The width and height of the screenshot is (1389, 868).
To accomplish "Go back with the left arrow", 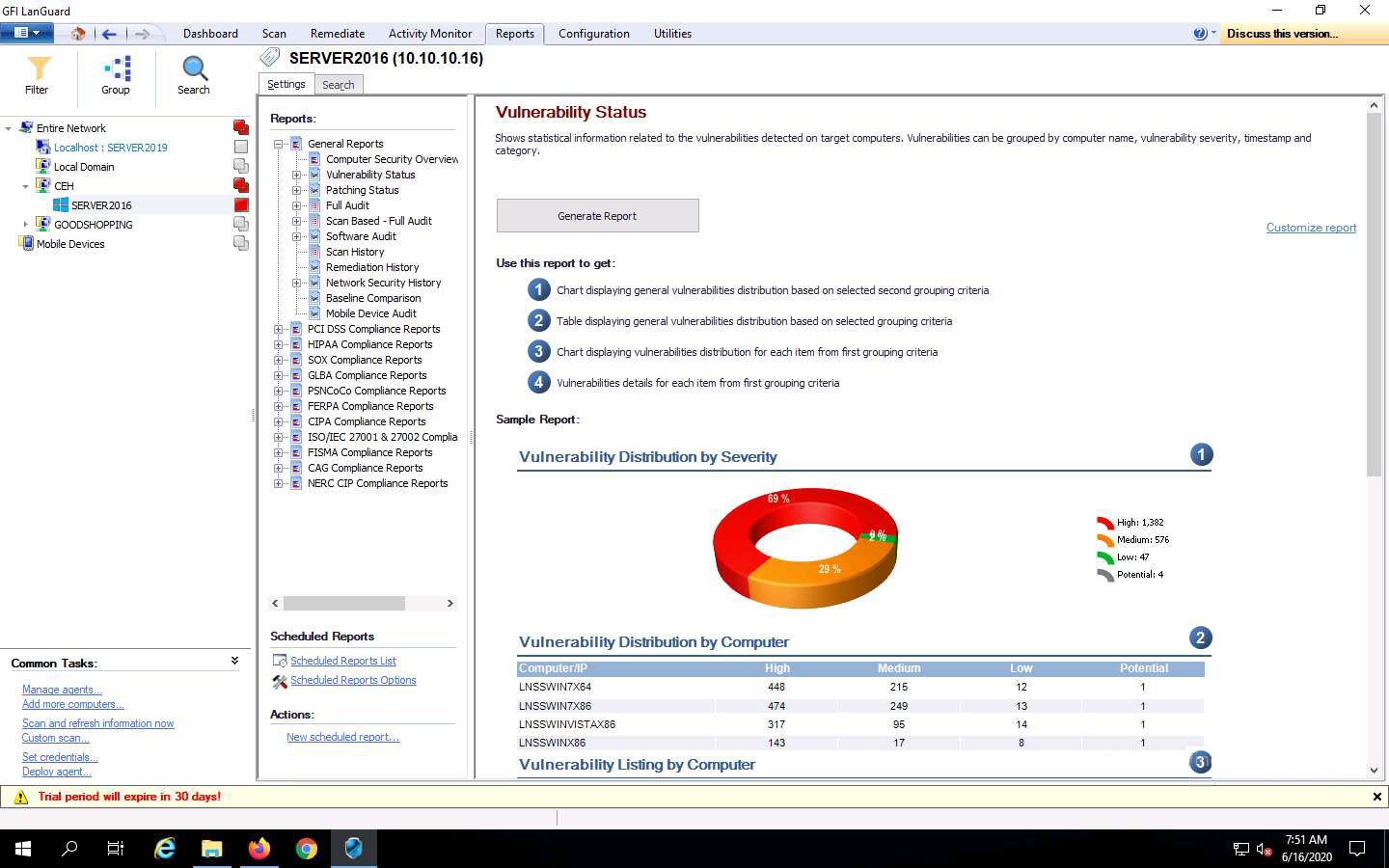I will click(x=109, y=34).
